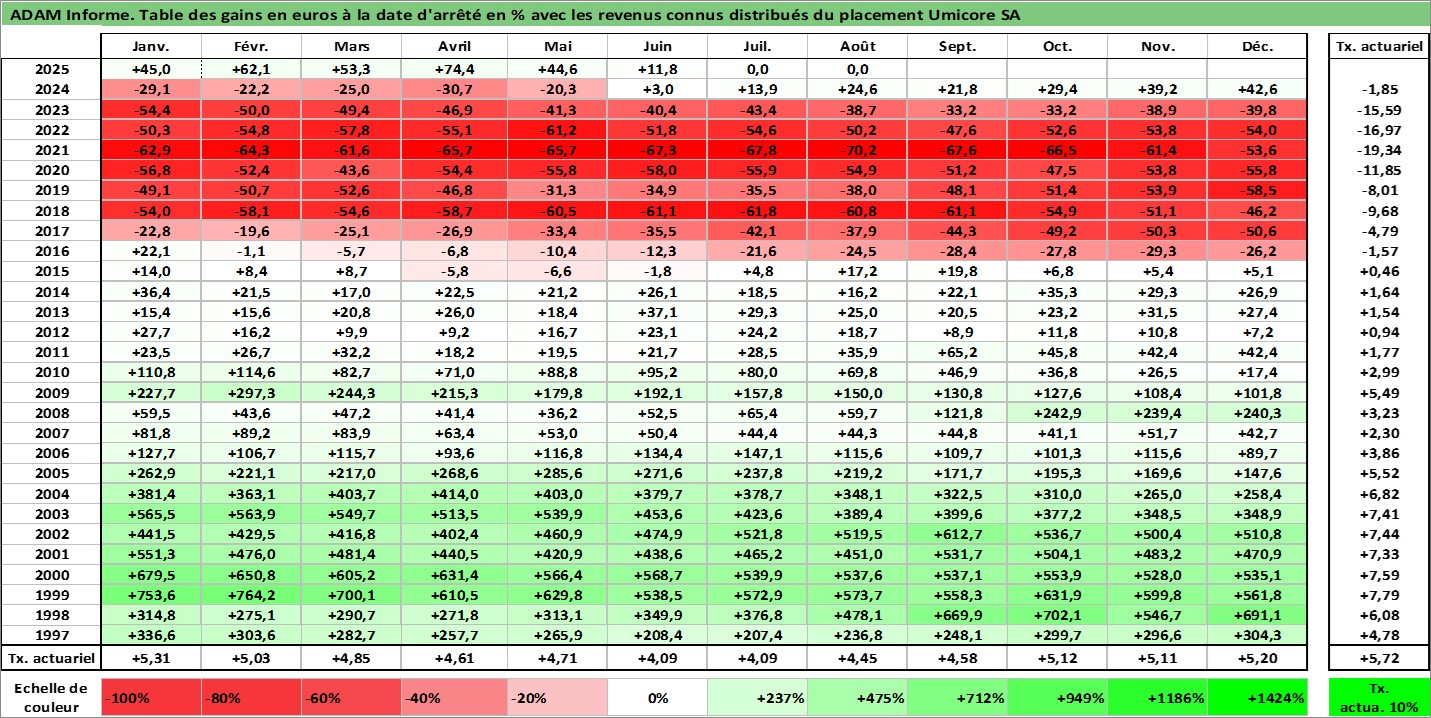Image resolution: width=1431 pixels, height=718 pixels.
Task: Select the 2025 year row label
Action: point(51,69)
